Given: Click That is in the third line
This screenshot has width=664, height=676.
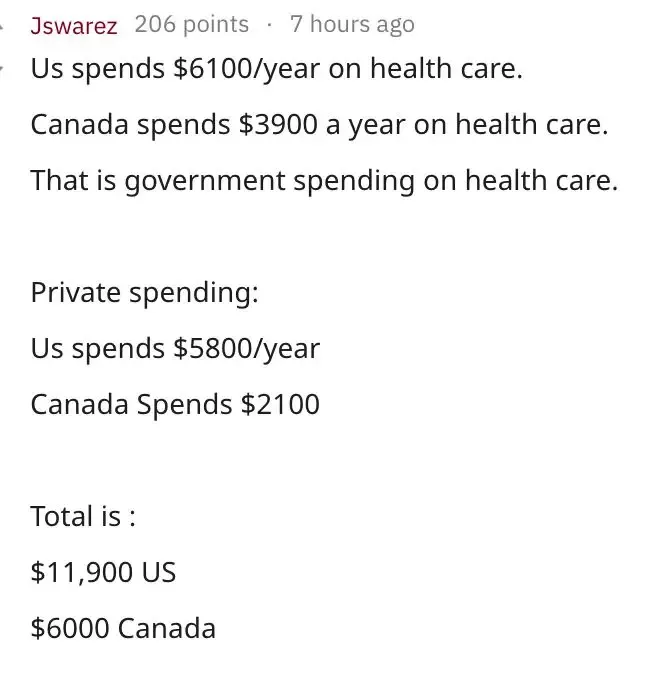Looking at the screenshot, I should click(73, 180).
